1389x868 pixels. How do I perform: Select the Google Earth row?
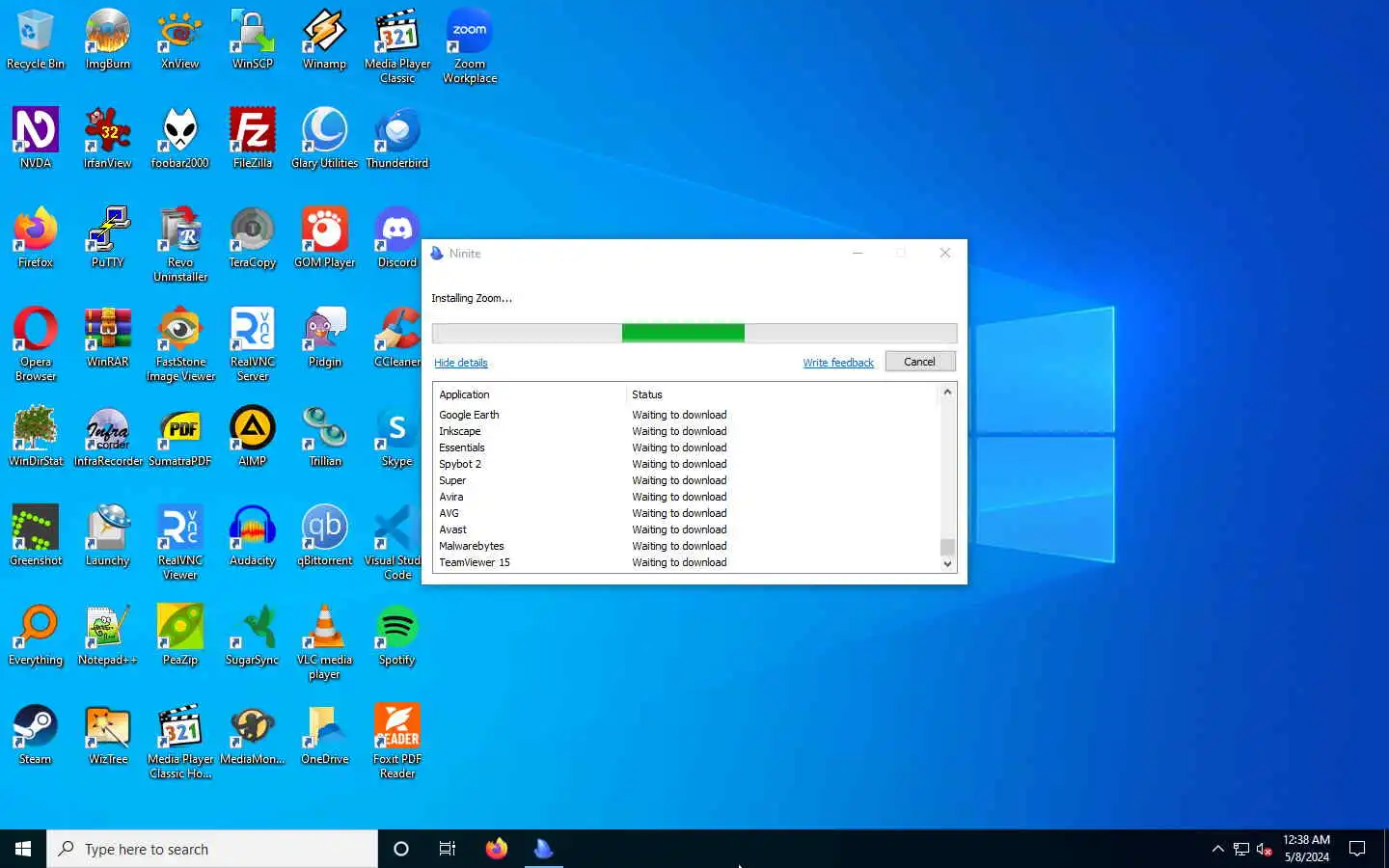coord(686,415)
